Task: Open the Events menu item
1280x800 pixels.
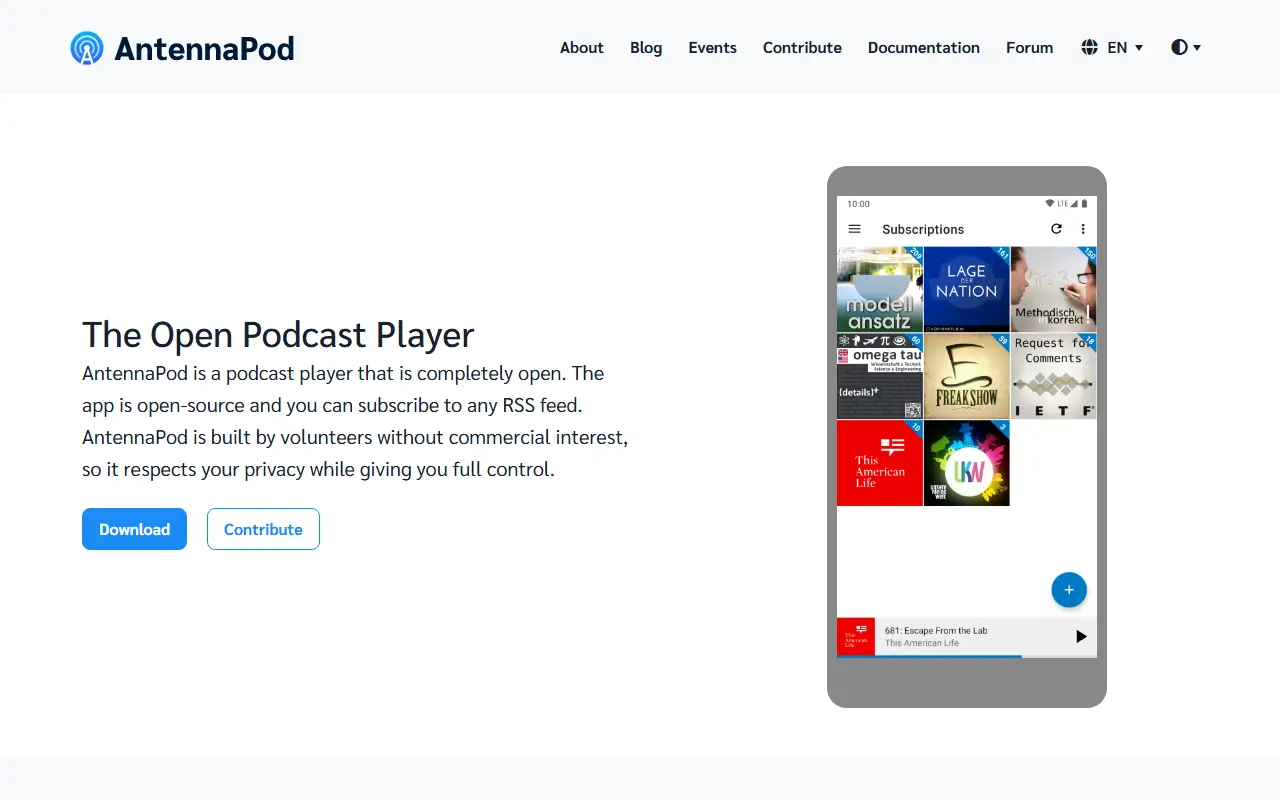Action: (712, 47)
